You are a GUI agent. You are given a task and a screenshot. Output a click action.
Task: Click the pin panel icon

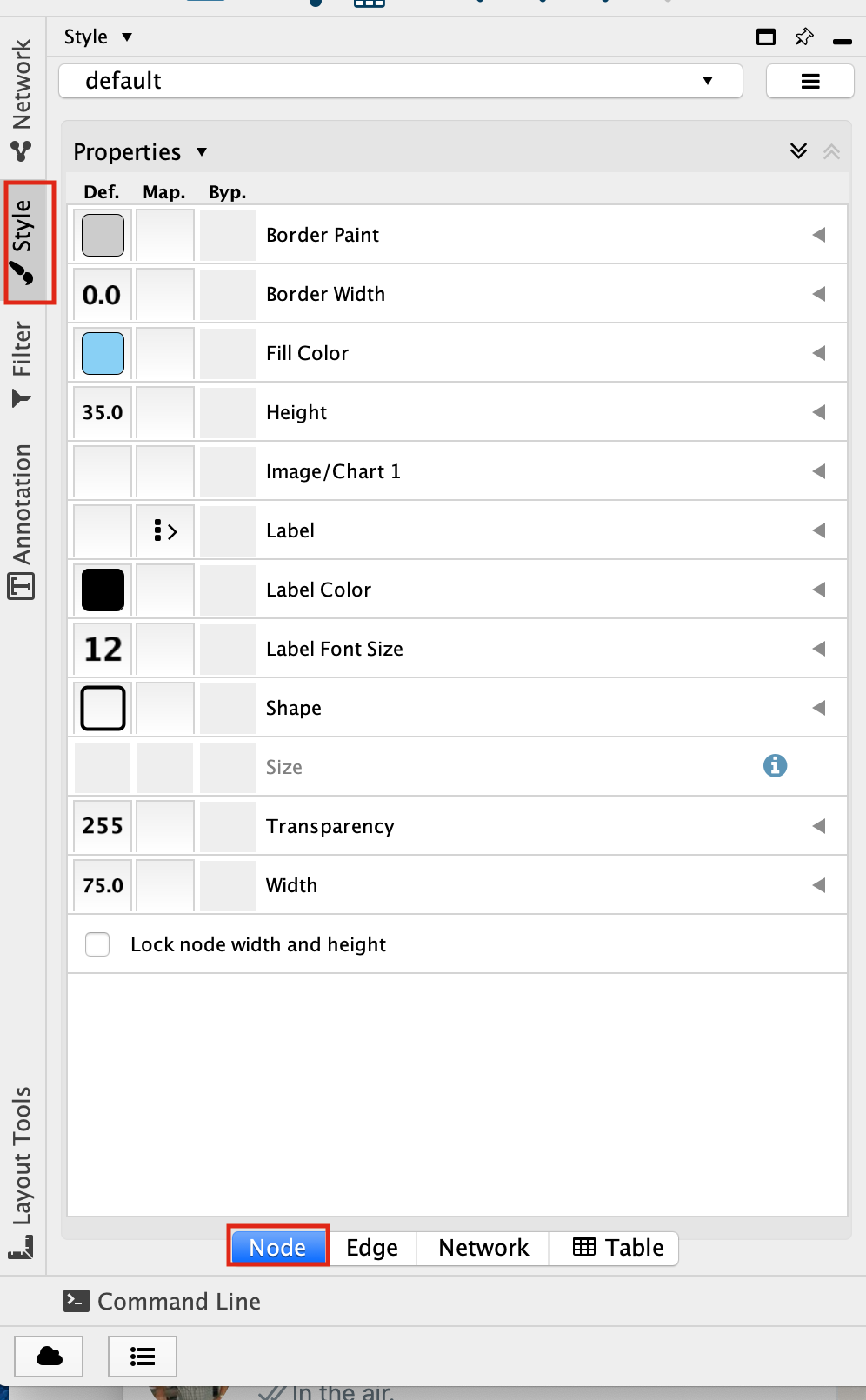tap(803, 37)
